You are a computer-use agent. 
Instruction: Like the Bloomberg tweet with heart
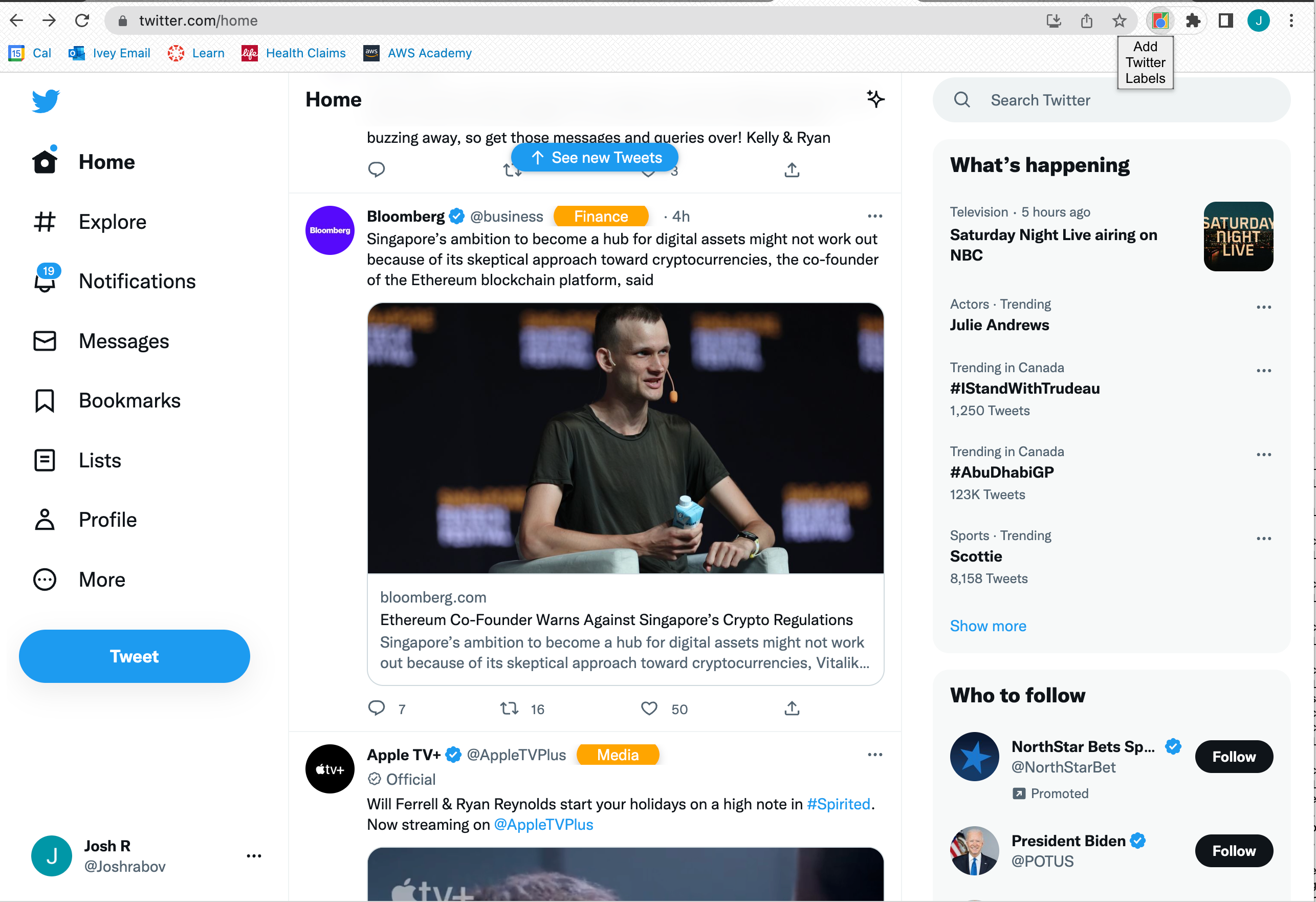(x=649, y=708)
